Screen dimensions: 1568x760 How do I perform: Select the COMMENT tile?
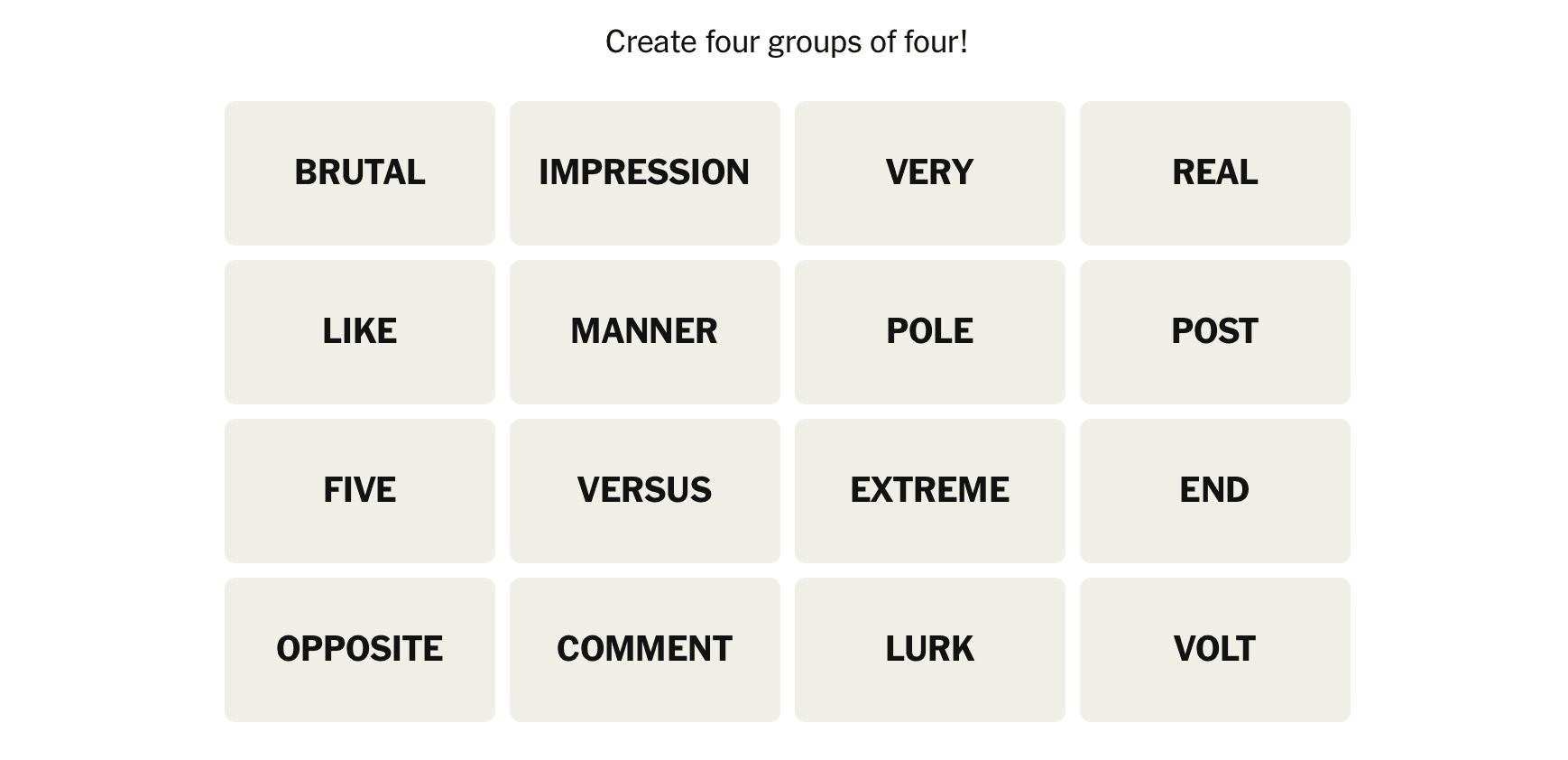tap(644, 649)
